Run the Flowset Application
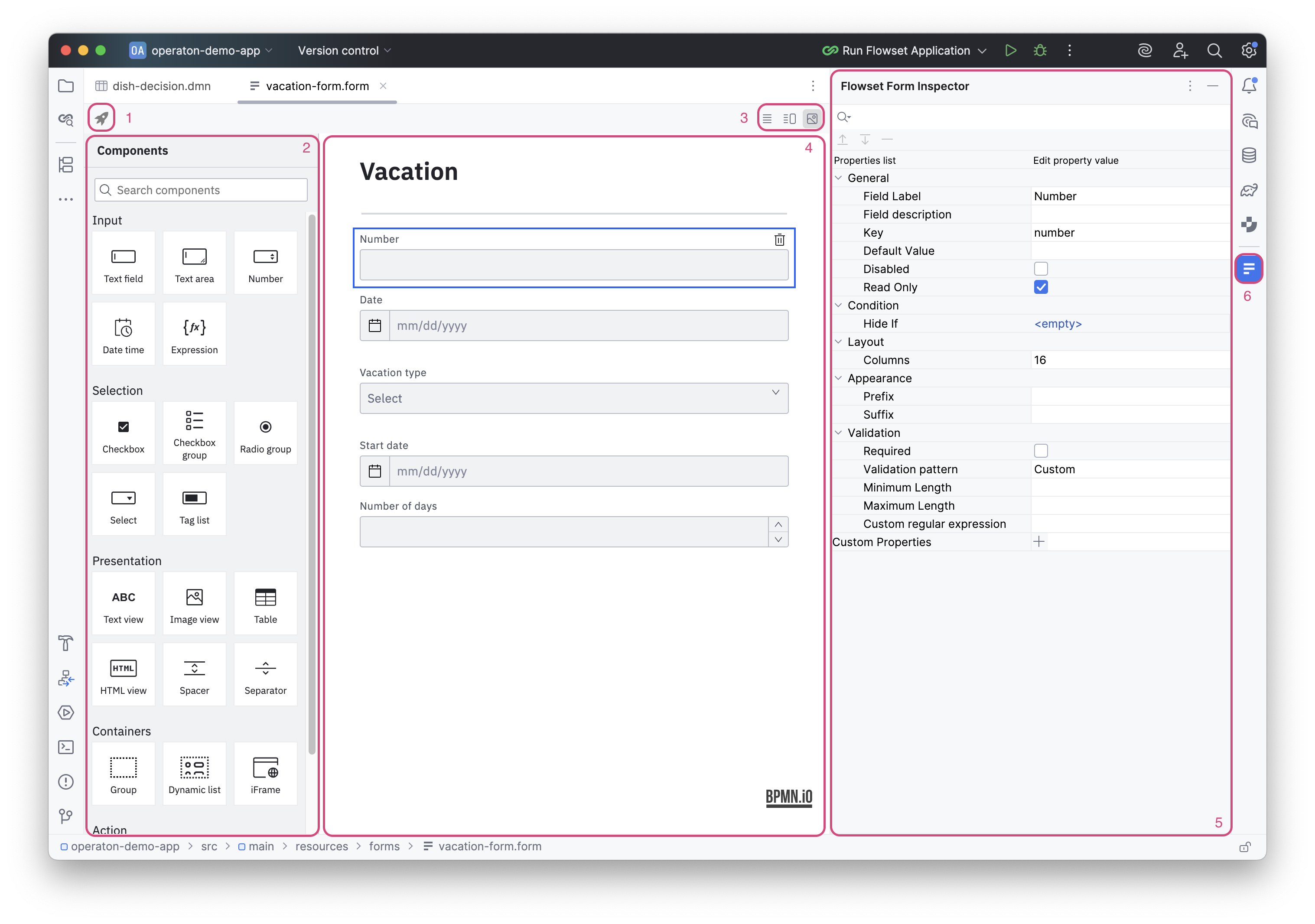 pos(1010,50)
